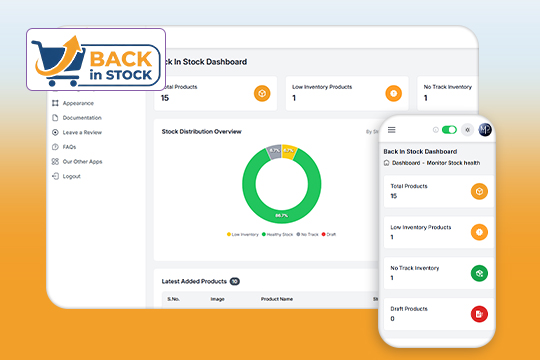Viewport: 540px width, 360px height.
Task: Click the Stock Distribution Overview heading
Action: point(201,132)
